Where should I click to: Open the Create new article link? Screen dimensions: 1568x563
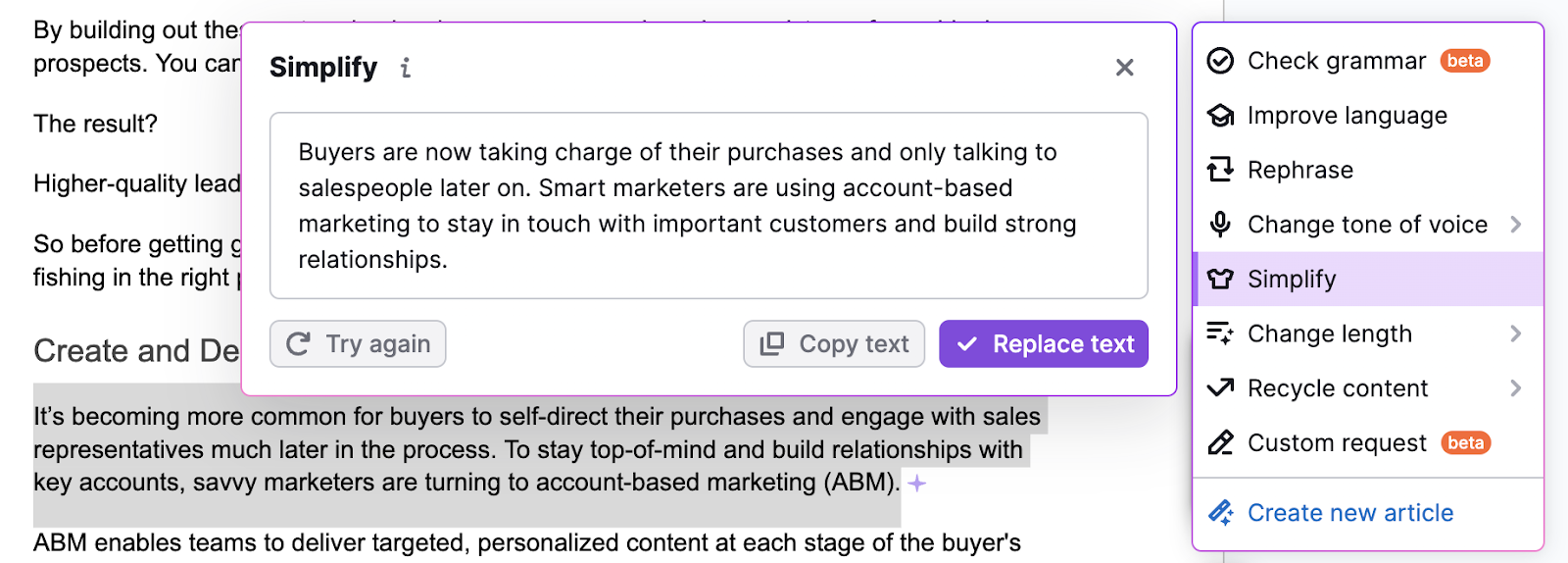(1349, 513)
